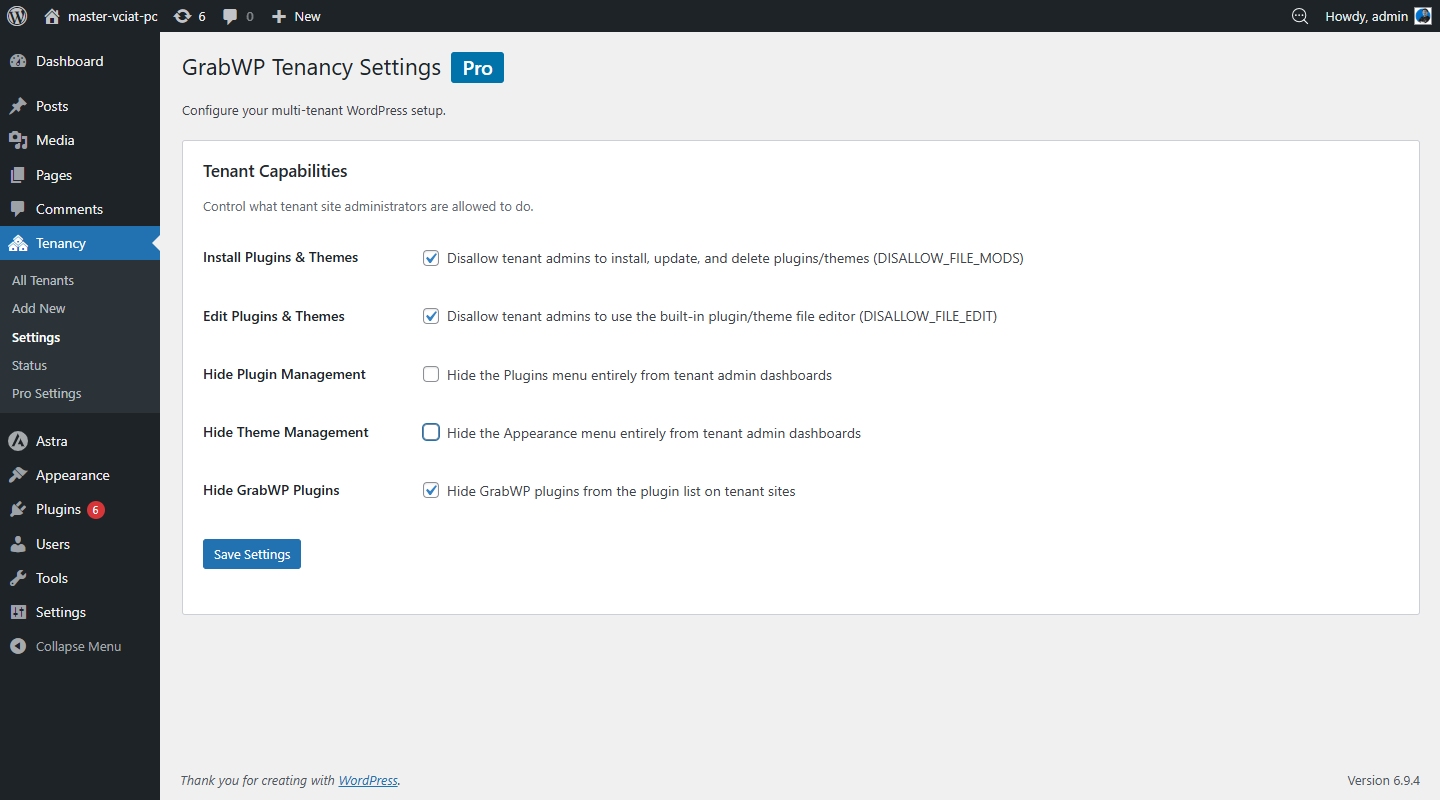Click the Pro badge next to page title

click(x=477, y=67)
